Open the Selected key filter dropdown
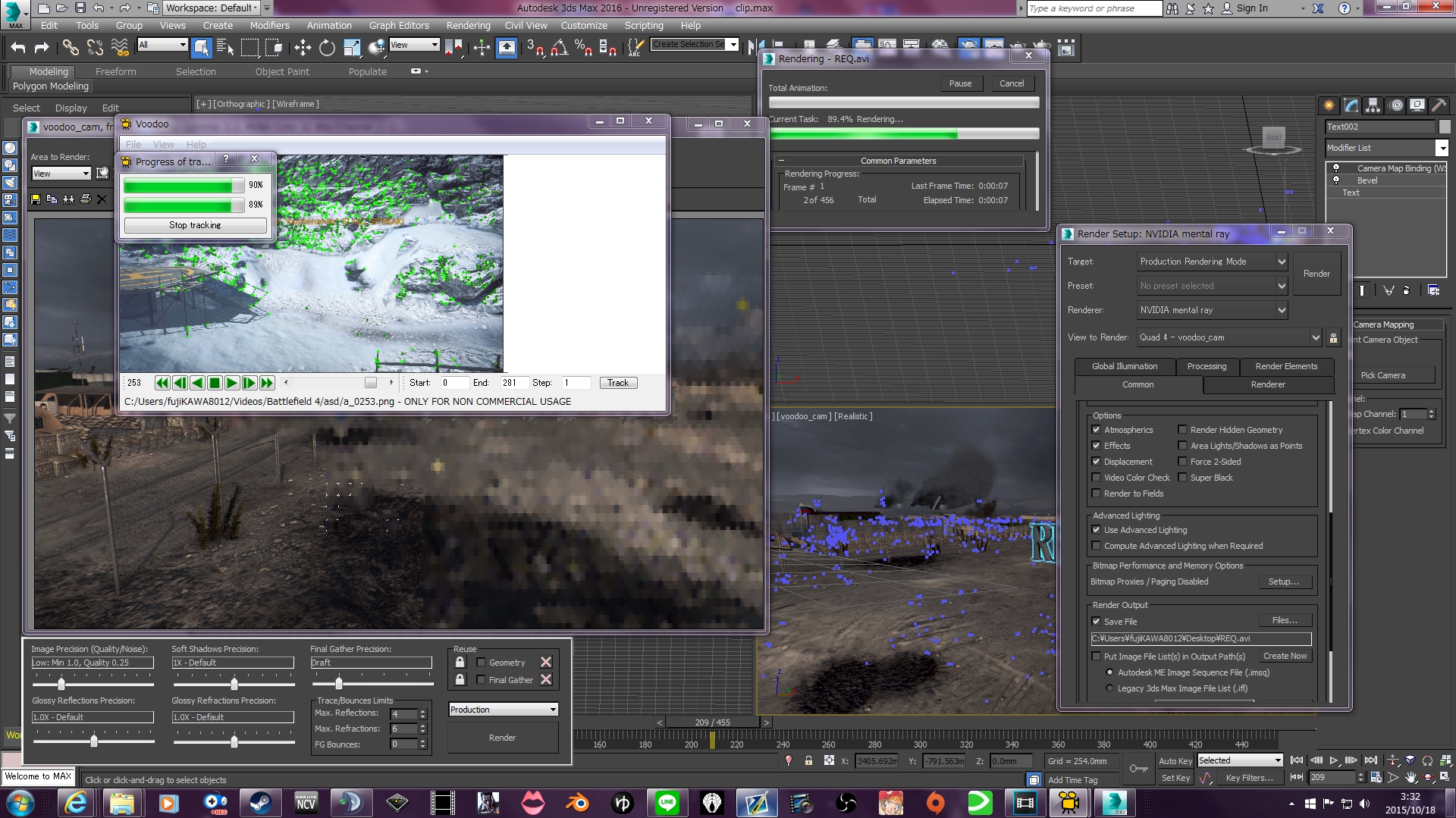 pos(1239,760)
